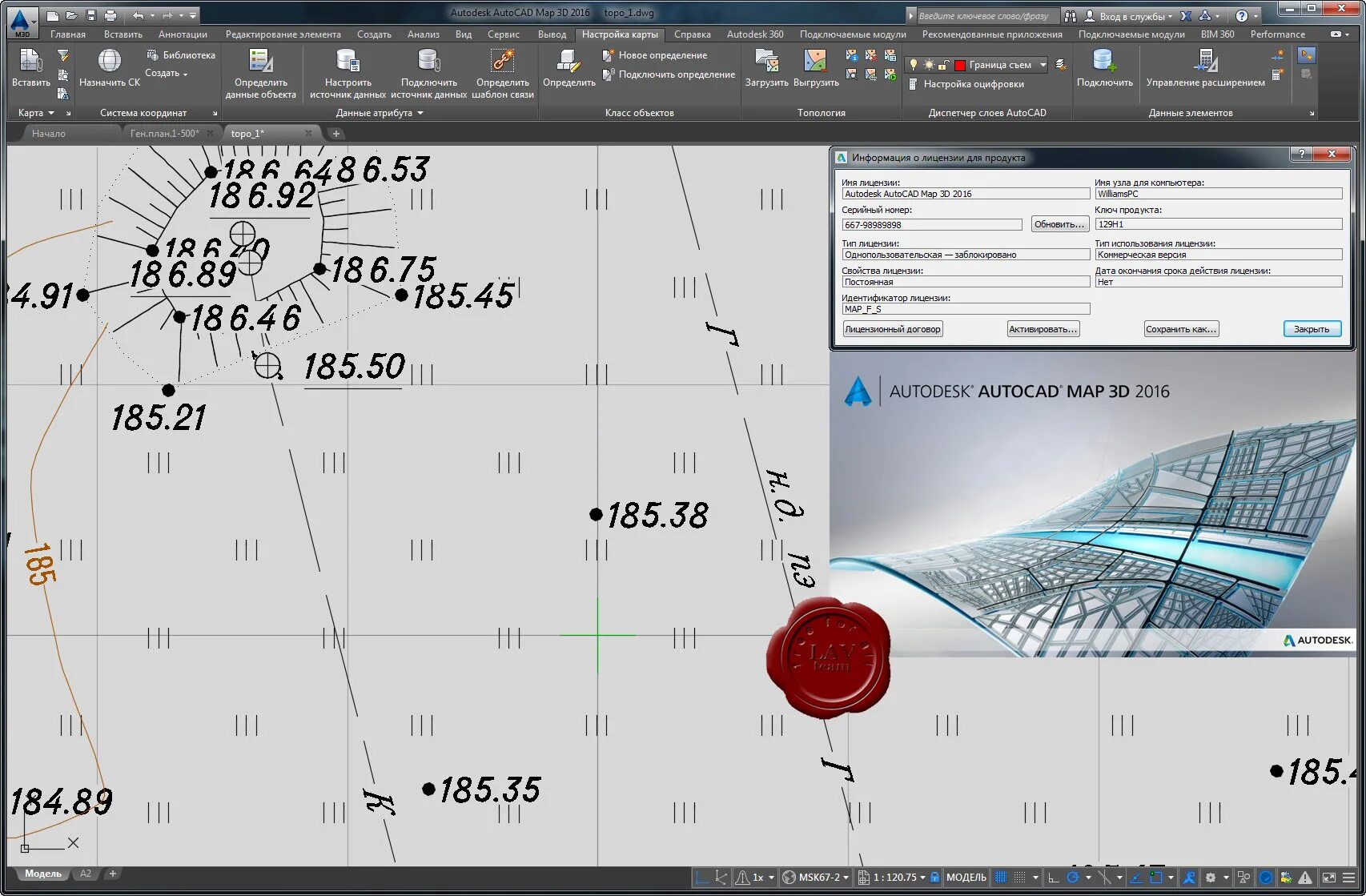Toggle clean screen in status bar
1366x896 pixels.
click(x=1329, y=878)
